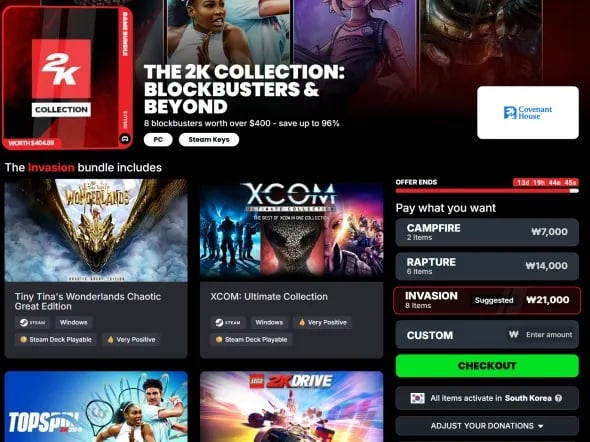Click the Steam Keys tag
This screenshot has height=442, width=590.
point(209,140)
